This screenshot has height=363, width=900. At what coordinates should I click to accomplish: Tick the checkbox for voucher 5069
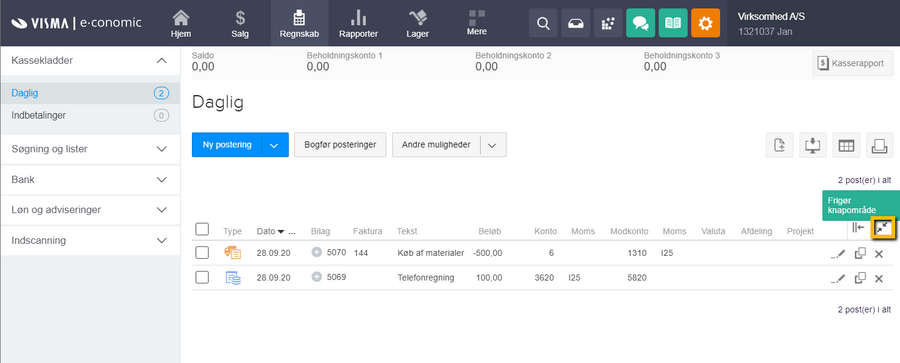coord(202,278)
